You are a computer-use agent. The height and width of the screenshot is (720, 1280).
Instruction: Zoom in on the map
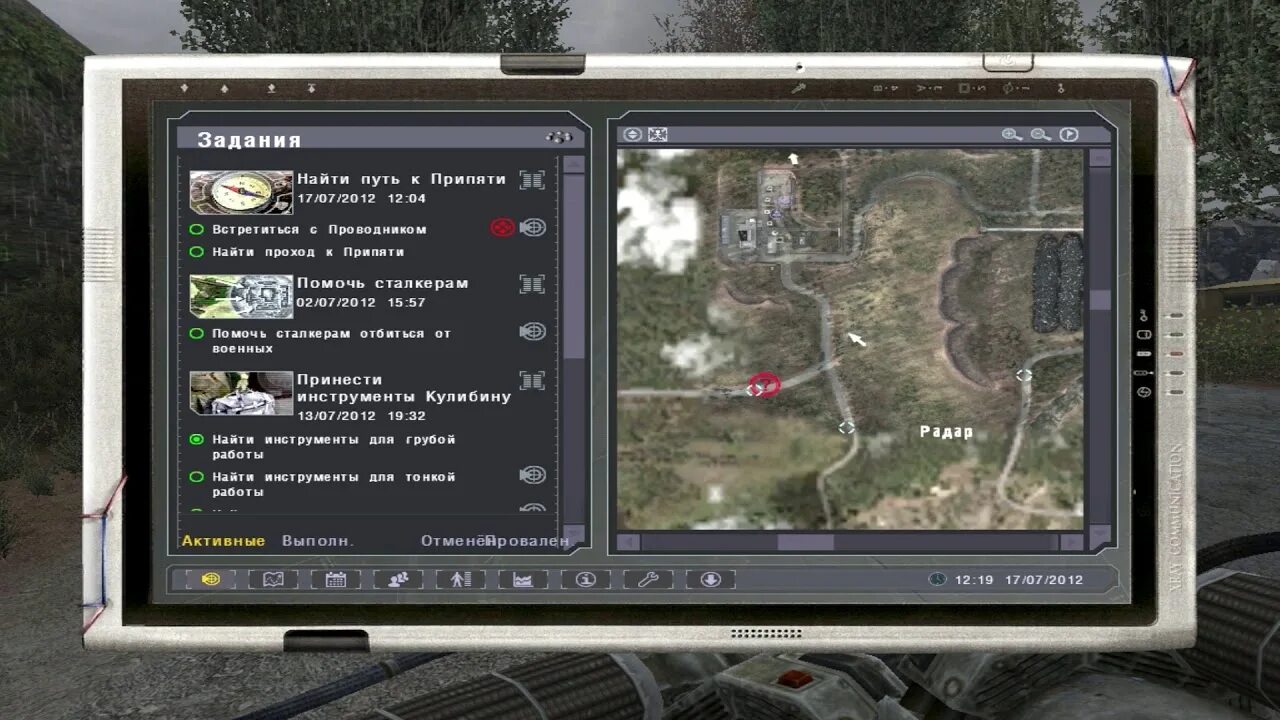[x=1012, y=134]
